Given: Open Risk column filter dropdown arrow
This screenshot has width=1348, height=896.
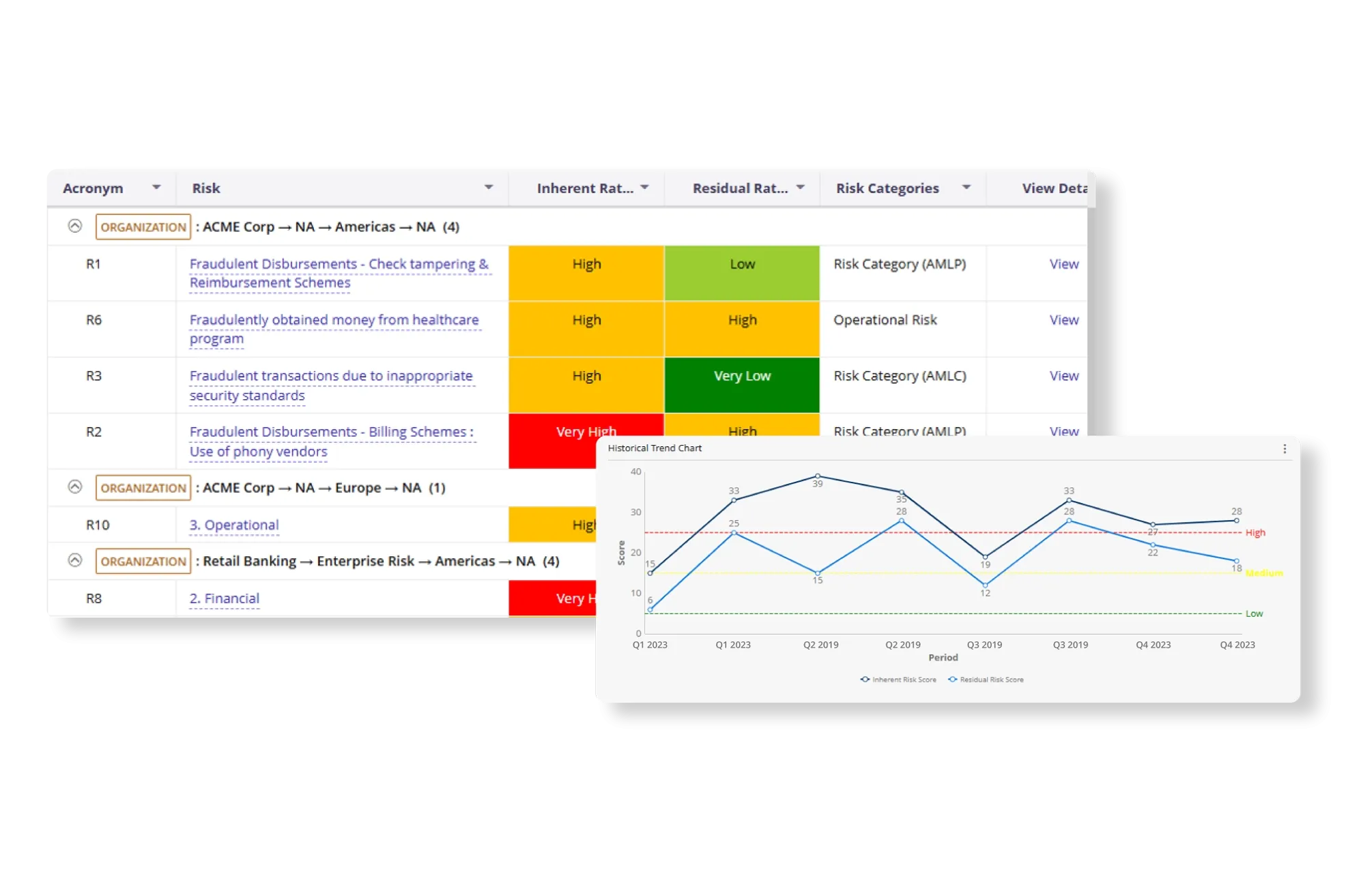Looking at the screenshot, I should (x=489, y=188).
